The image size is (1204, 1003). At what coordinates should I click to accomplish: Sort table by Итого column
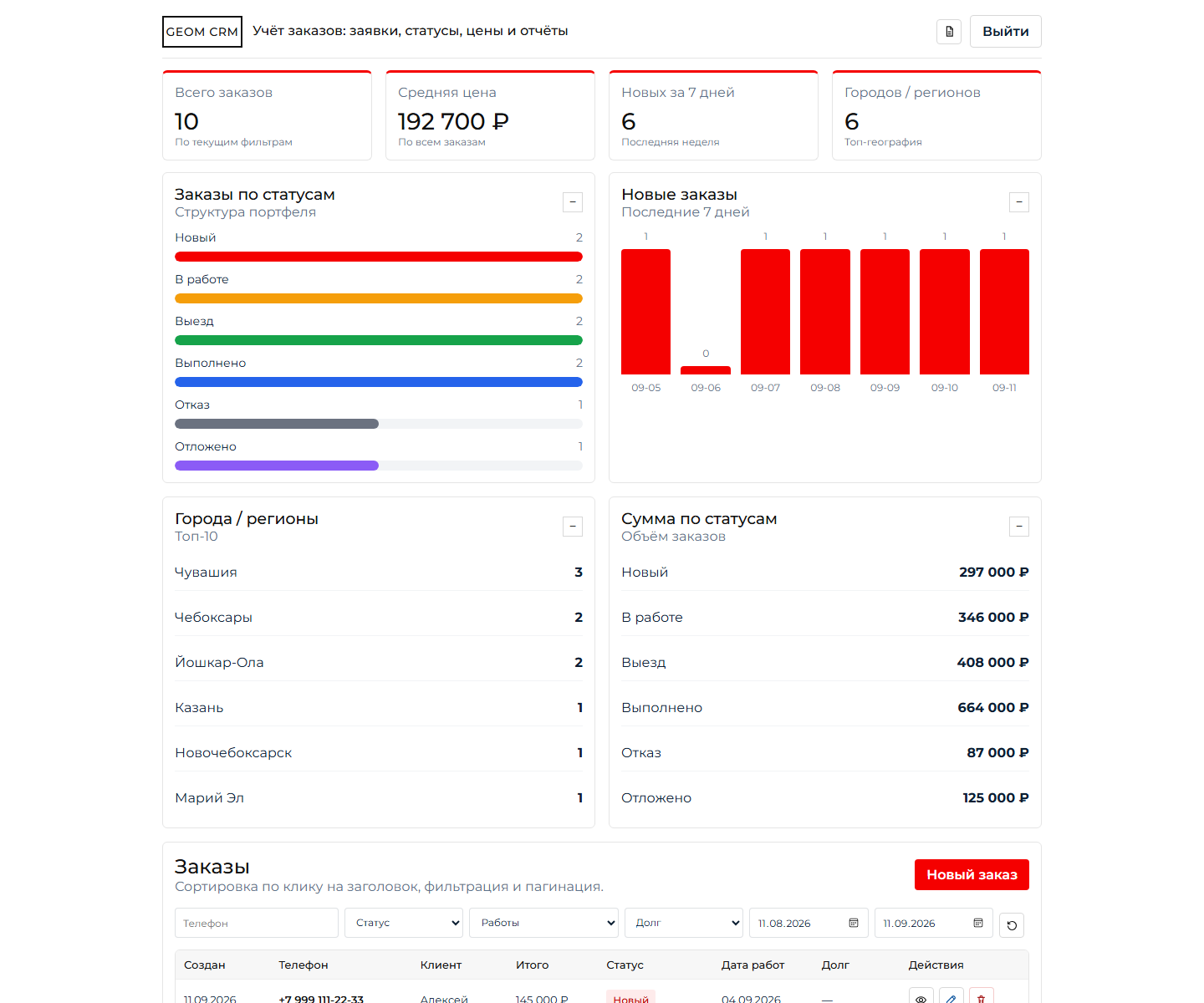tap(533, 965)
